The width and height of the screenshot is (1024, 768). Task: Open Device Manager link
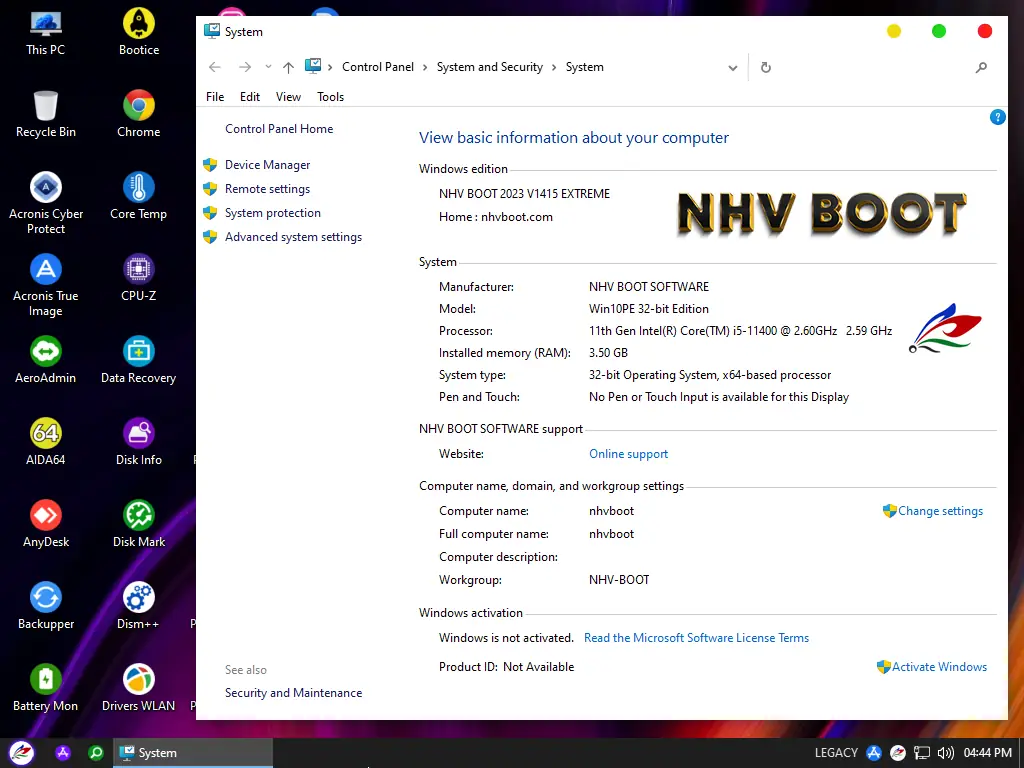click(267, 165)
